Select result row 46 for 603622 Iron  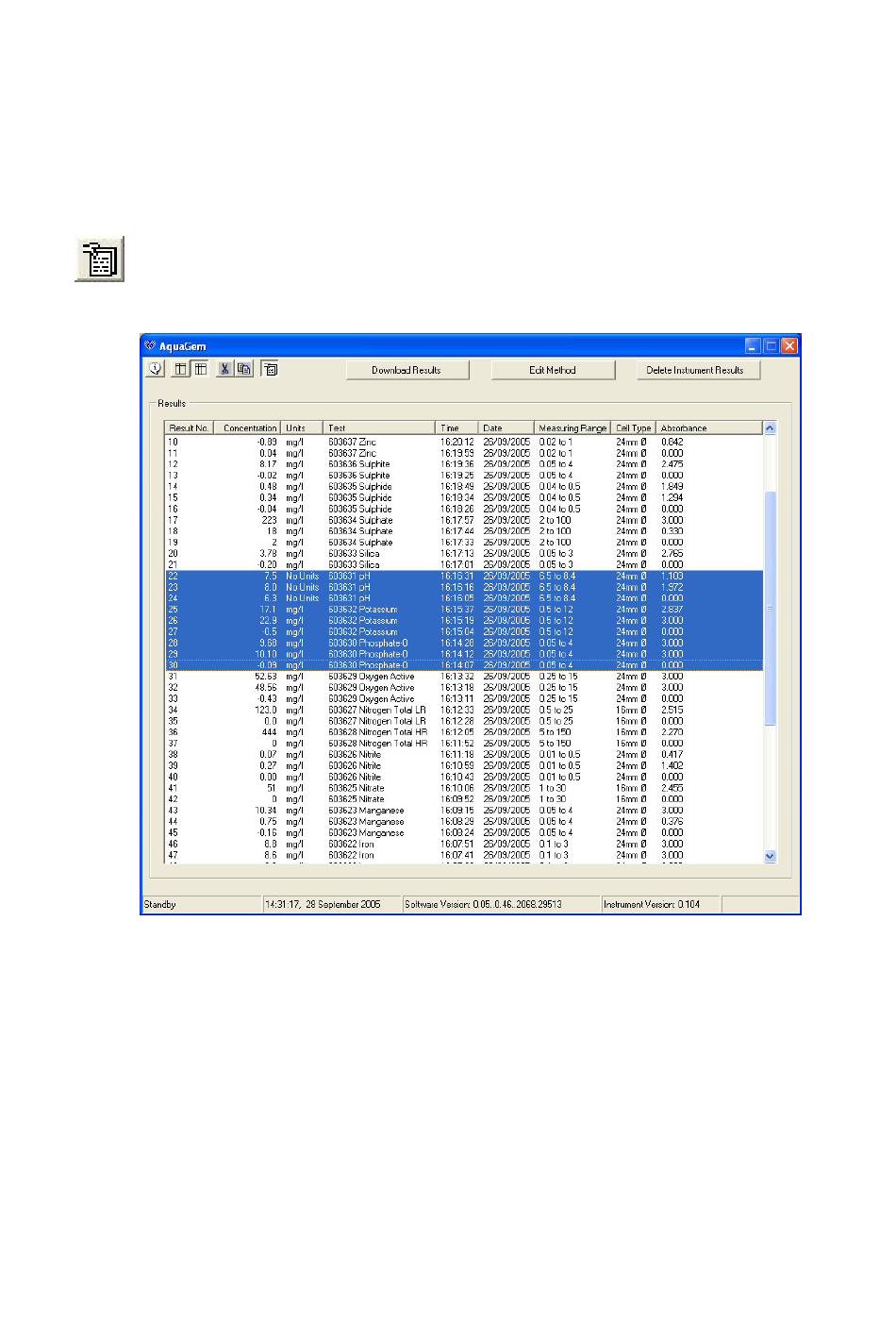click(x=463, y=845)
